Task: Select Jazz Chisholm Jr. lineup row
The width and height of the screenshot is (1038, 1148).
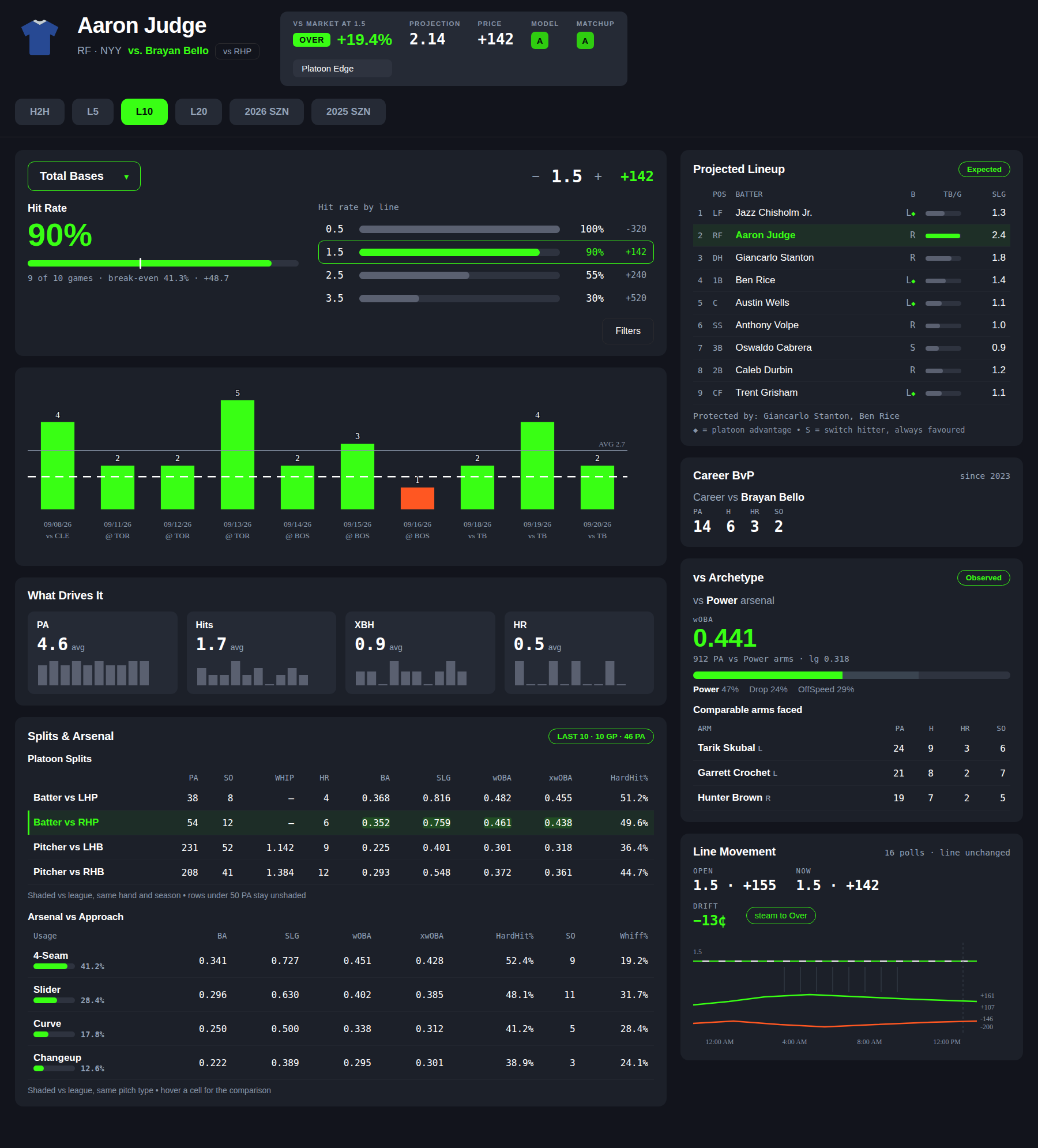Action: (852, 212)
